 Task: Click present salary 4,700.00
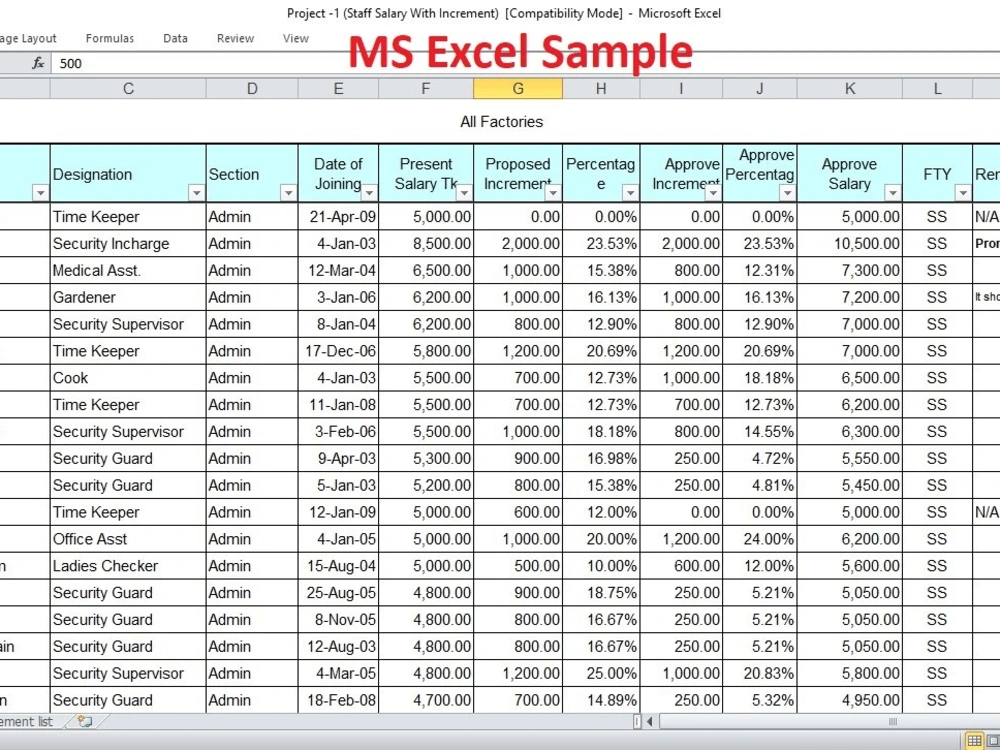[x=426, y=700]
